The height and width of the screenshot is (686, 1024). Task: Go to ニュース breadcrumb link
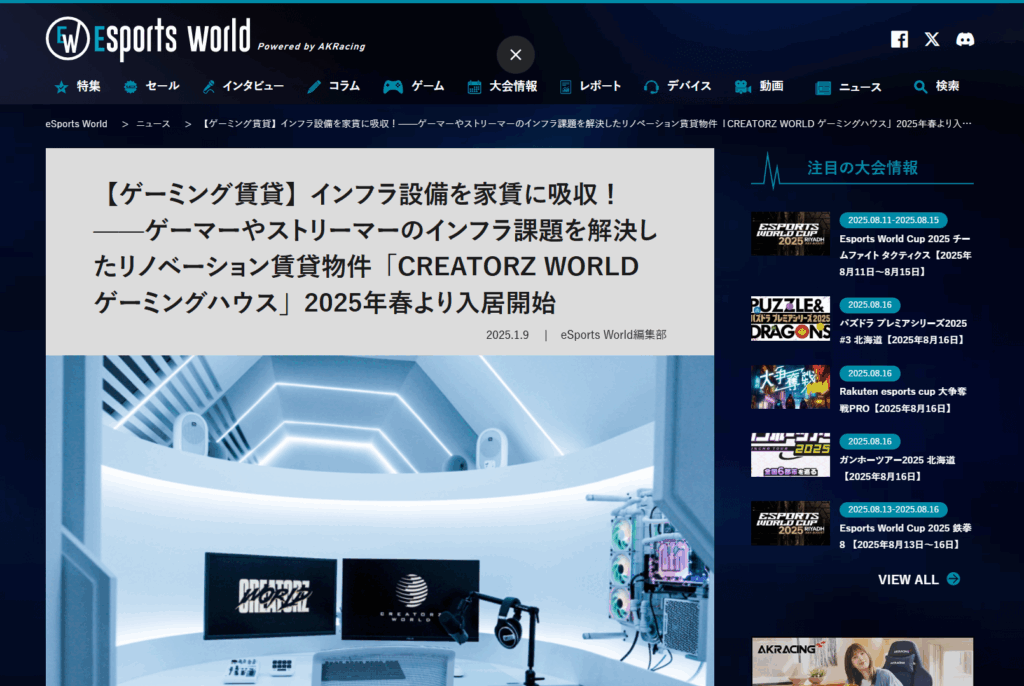click(153, 124)
